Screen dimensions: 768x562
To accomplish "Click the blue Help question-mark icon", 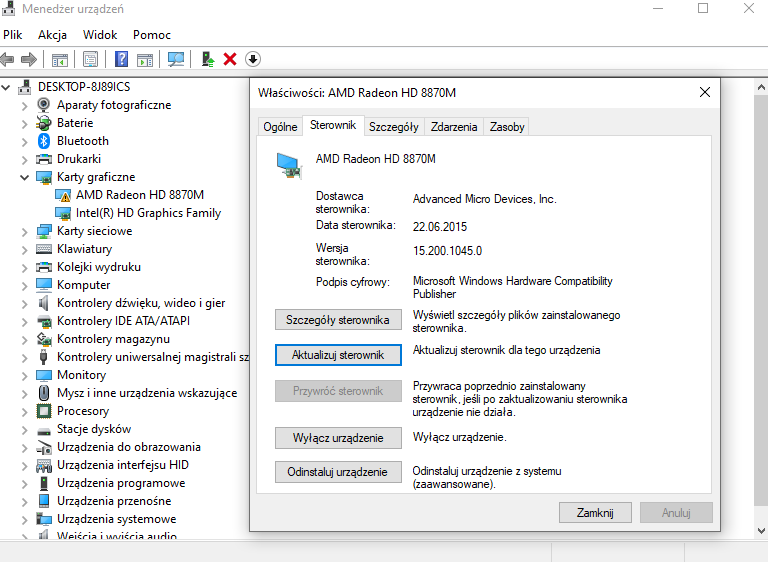I will pos(121,59).
